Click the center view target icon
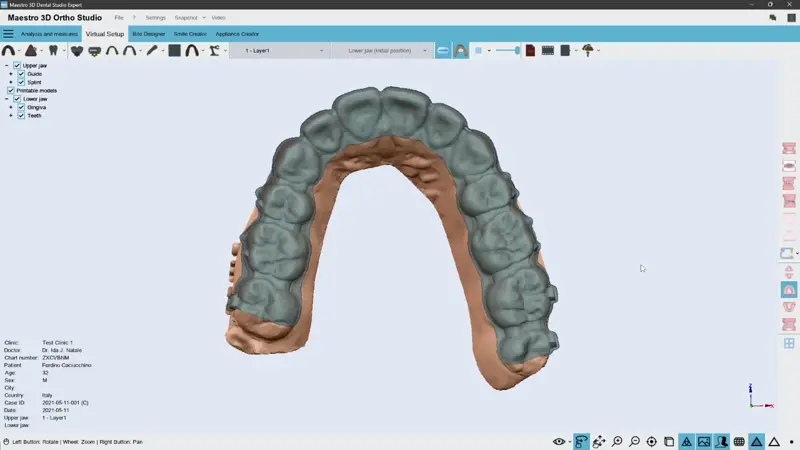800x450 pixels. tap(652, 442)
